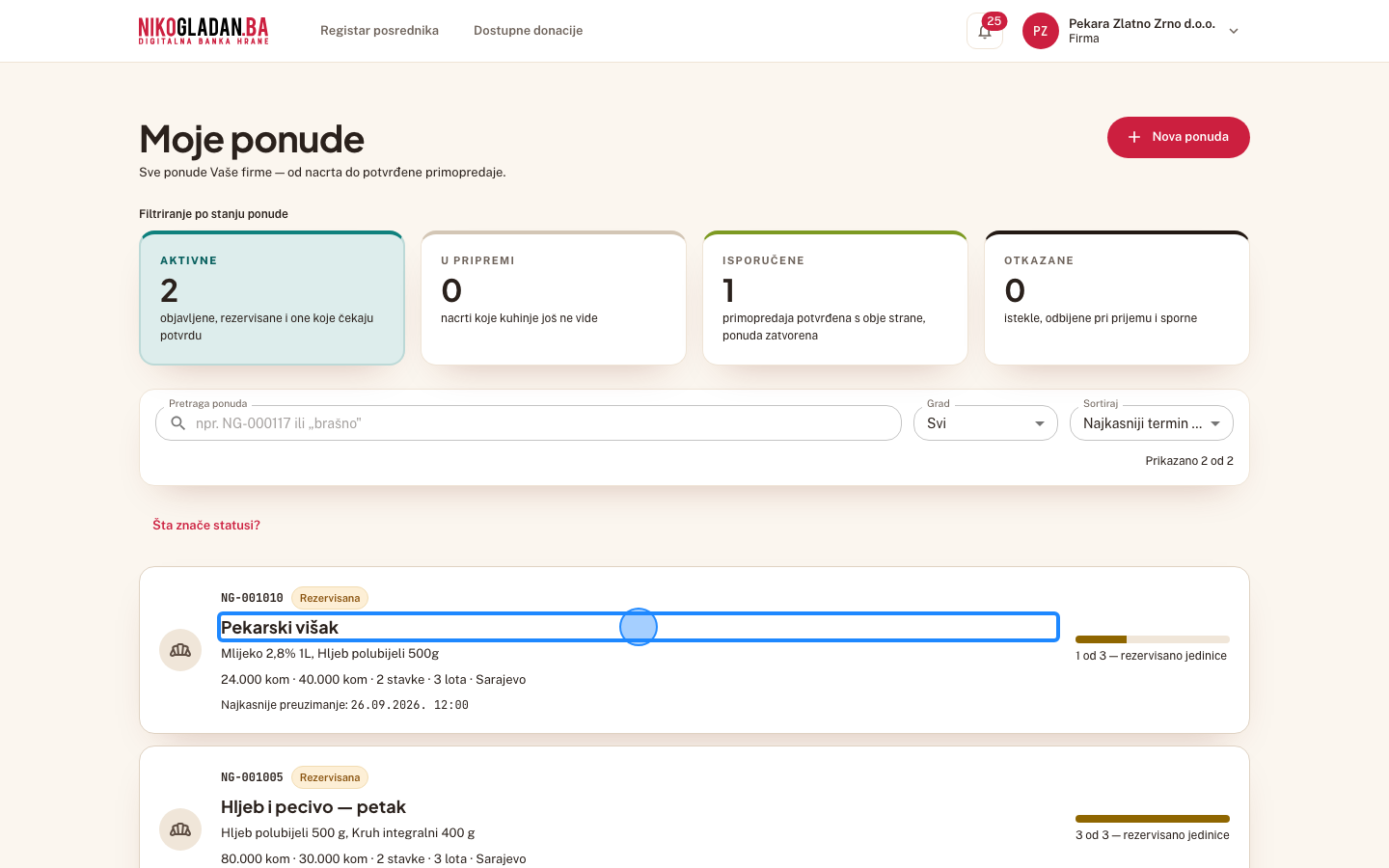1389x868 pixels.
Task: Click the 1 od 3 — rezervisano jedinice label
Action: (x=1152, y=656)
